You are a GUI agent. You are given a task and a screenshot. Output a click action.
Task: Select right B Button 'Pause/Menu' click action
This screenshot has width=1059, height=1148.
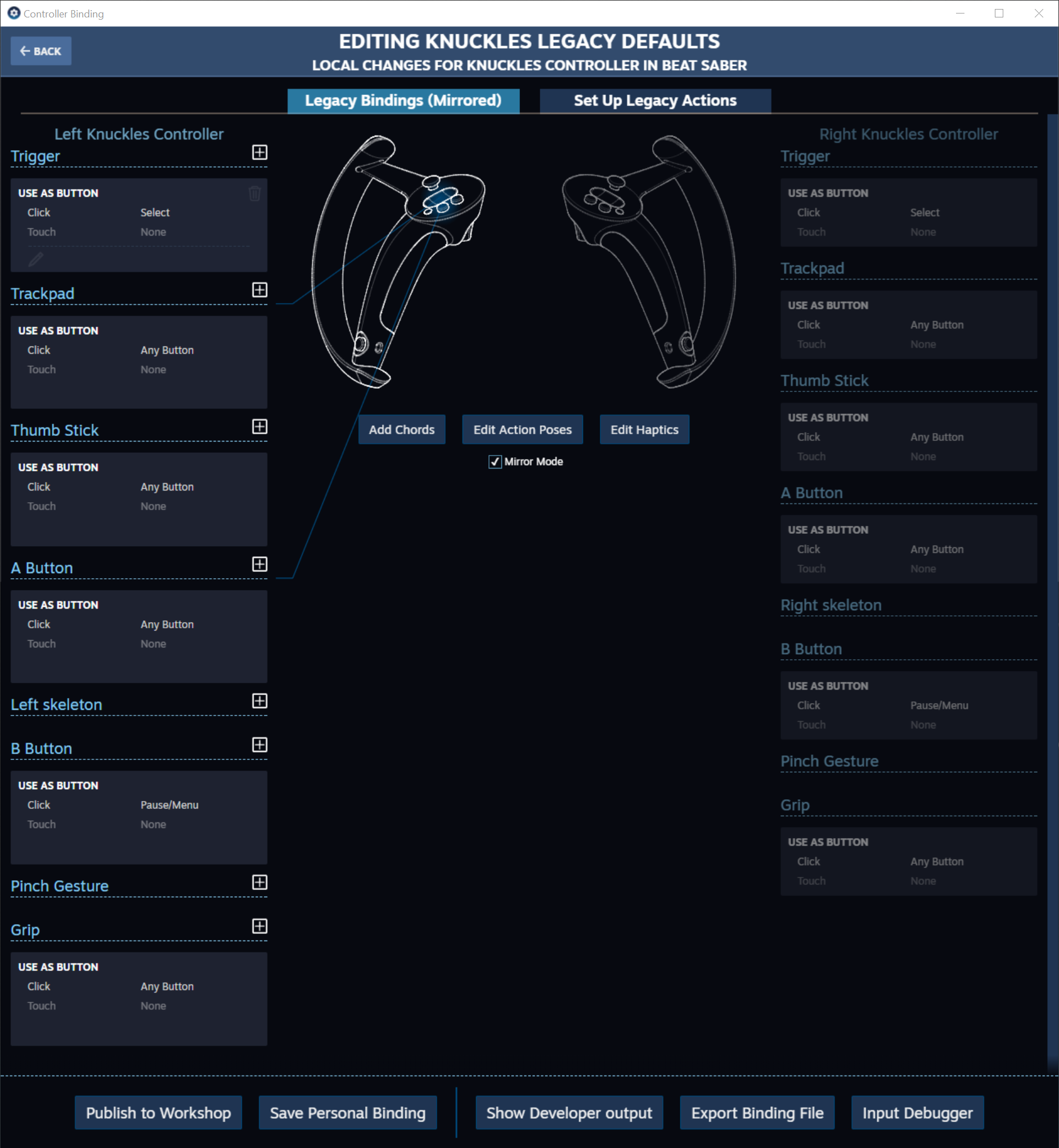tap(939, 706)
